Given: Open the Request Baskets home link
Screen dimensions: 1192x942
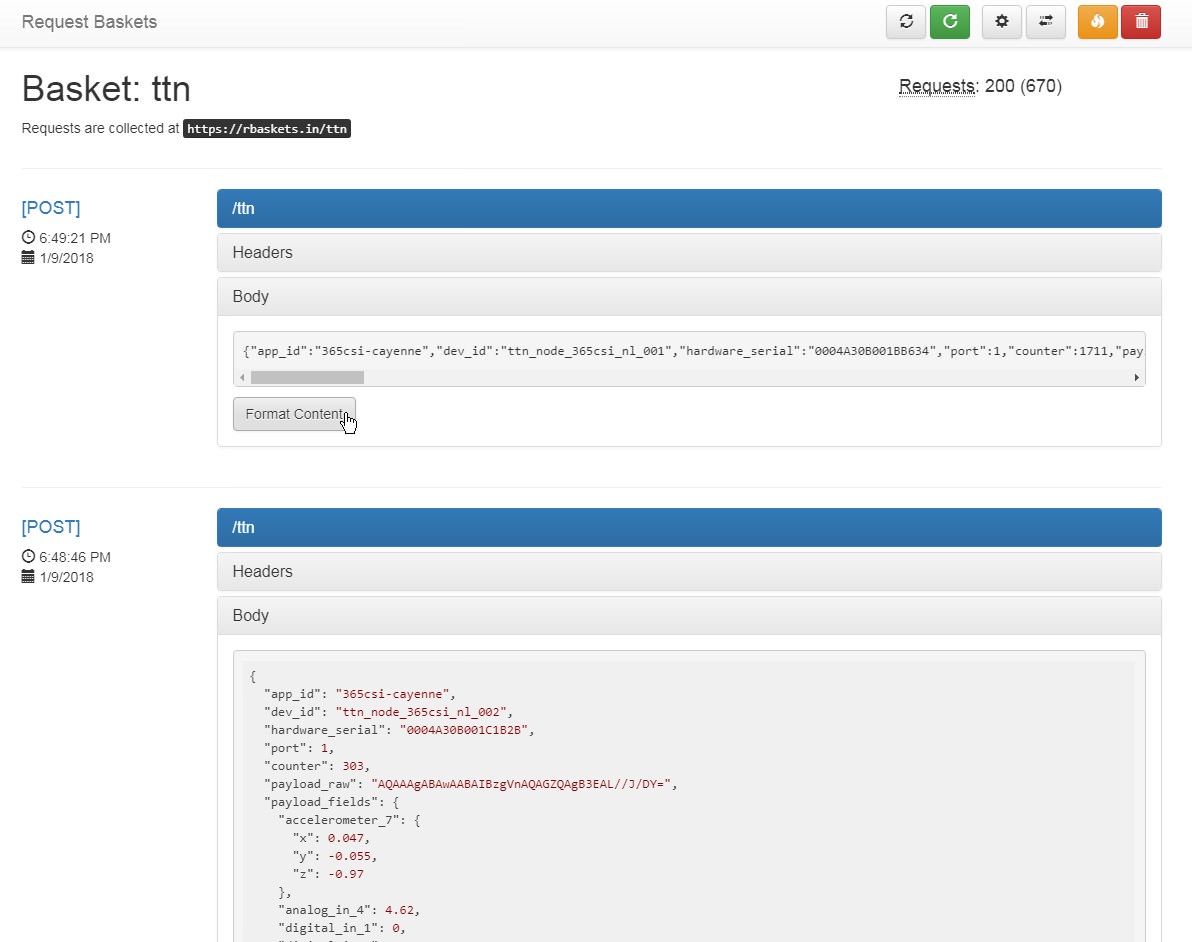Looking at the screenshot, I should point(89,22).
